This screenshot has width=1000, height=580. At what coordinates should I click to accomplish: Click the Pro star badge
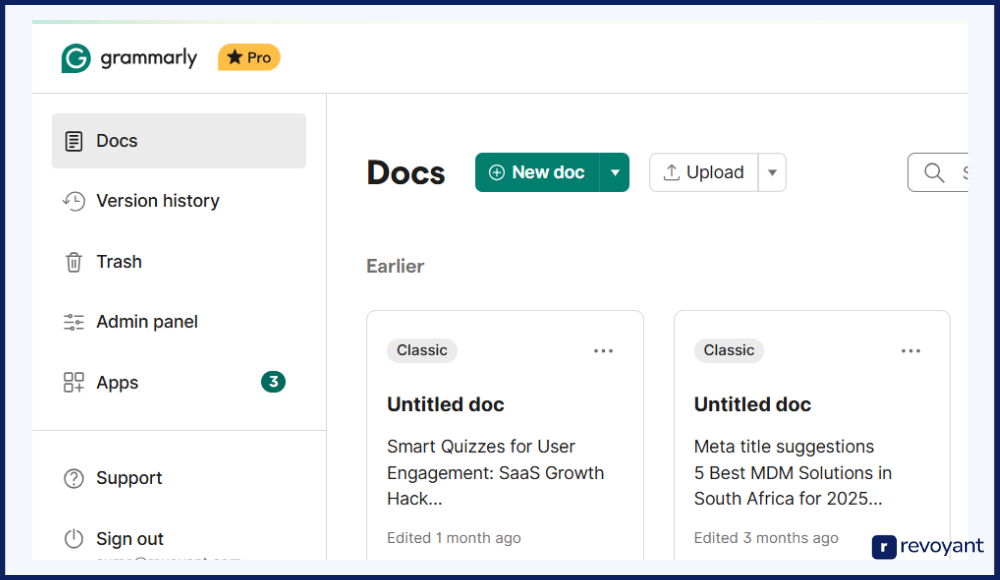pos(249,57)
